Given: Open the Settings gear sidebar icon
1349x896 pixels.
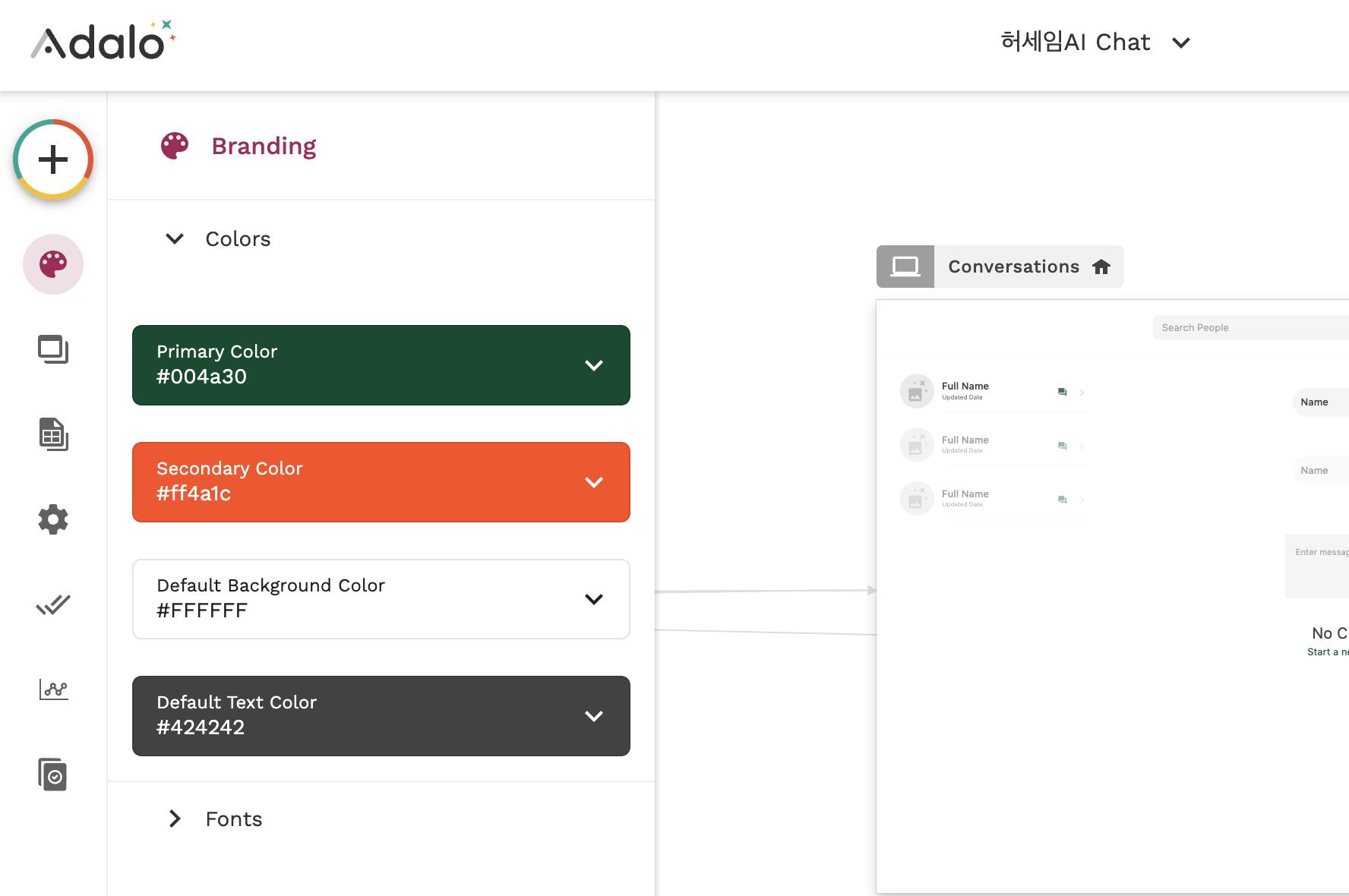Looking at the screenshot, I should (x=53, y=519).
